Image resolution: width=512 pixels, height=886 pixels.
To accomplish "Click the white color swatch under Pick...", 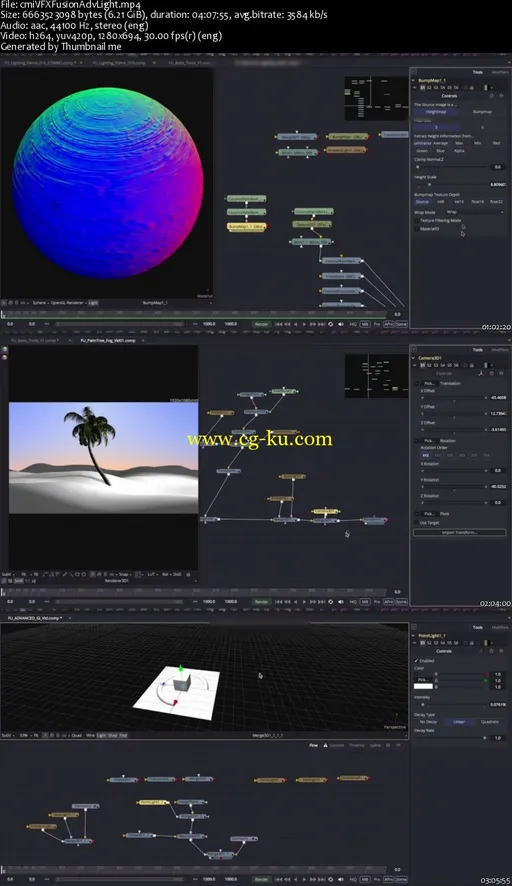I will coord(423,686).
